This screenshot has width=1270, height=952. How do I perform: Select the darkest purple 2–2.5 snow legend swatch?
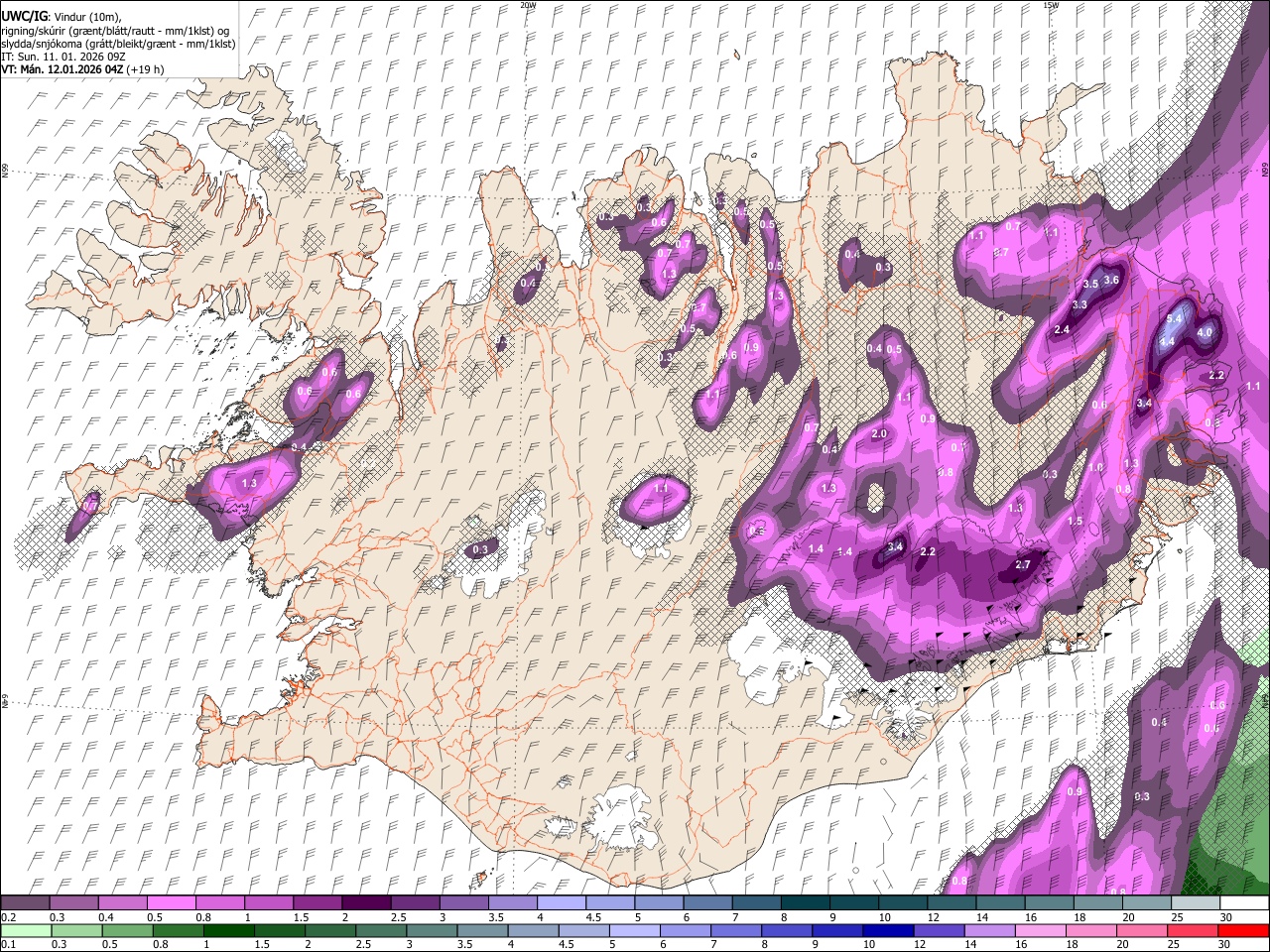point(366,903)
